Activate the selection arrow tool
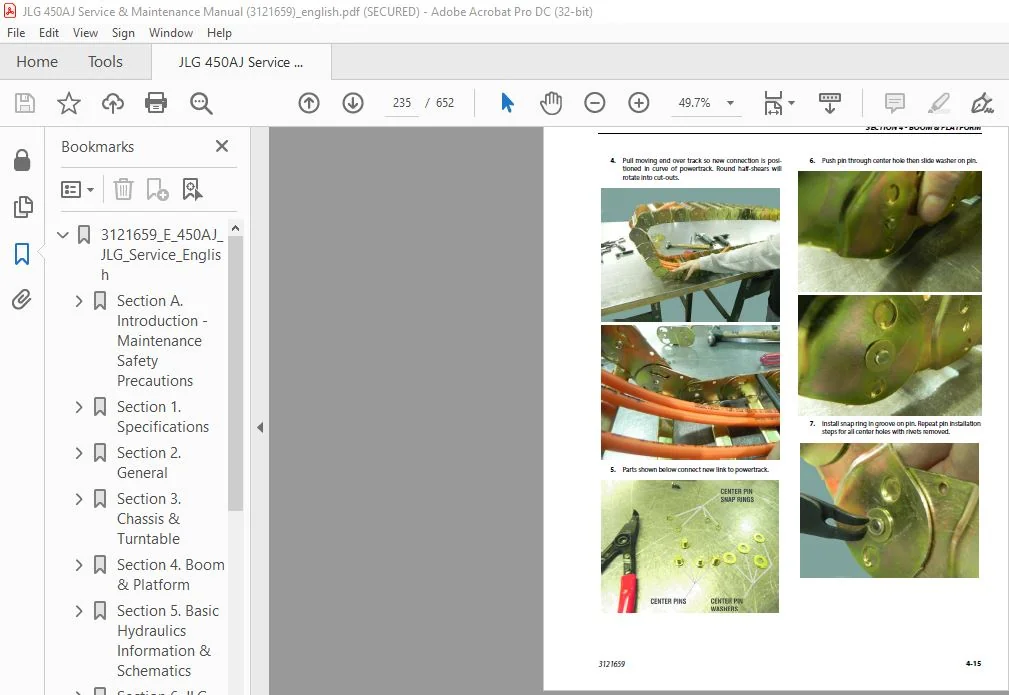 [507, 103]
